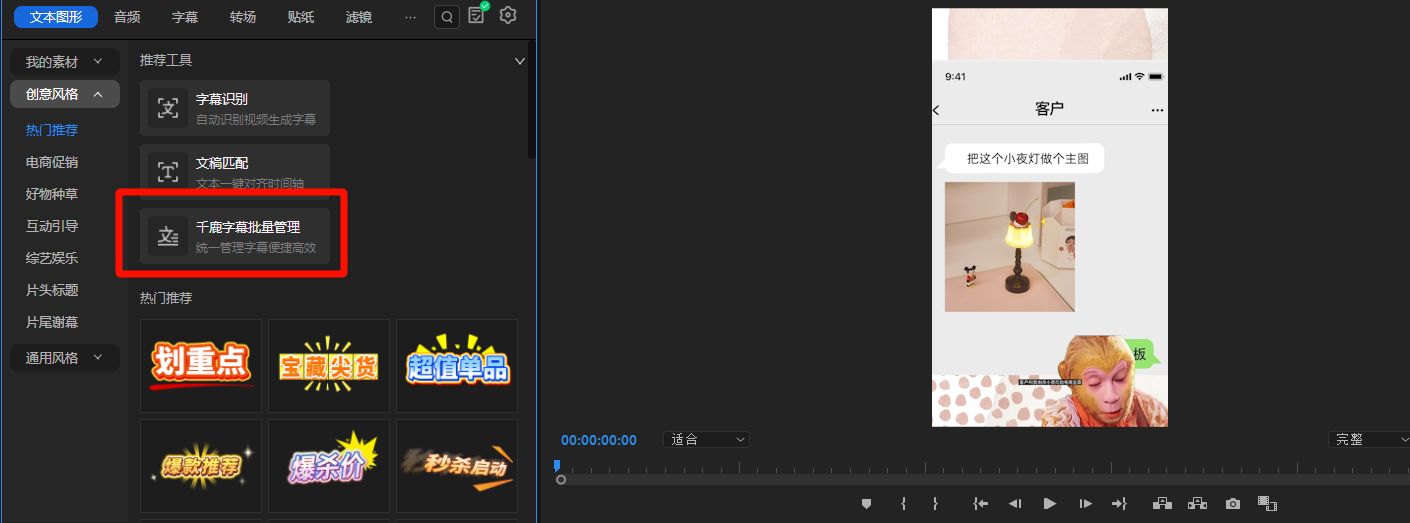The image size is (1410, 523).
Task: Click the three-dot menu in 客户 chat header
Action: [x=1157, y=109]
